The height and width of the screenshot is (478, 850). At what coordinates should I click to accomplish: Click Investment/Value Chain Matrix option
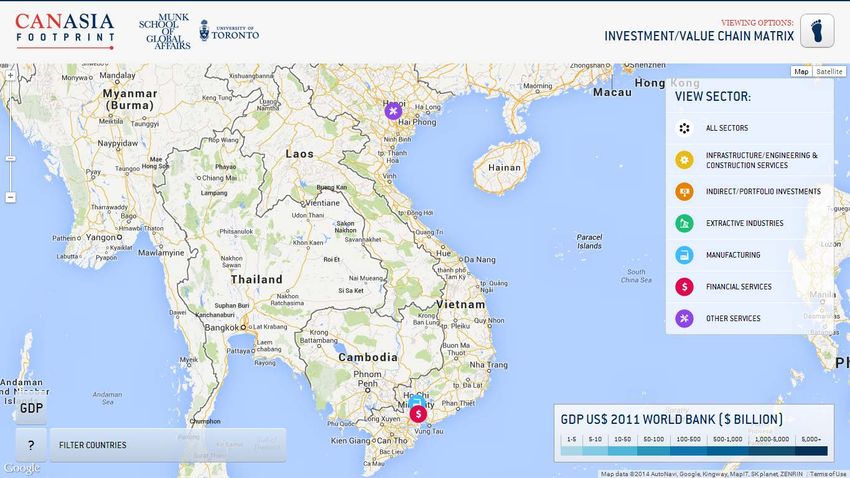tap(699, 36)
